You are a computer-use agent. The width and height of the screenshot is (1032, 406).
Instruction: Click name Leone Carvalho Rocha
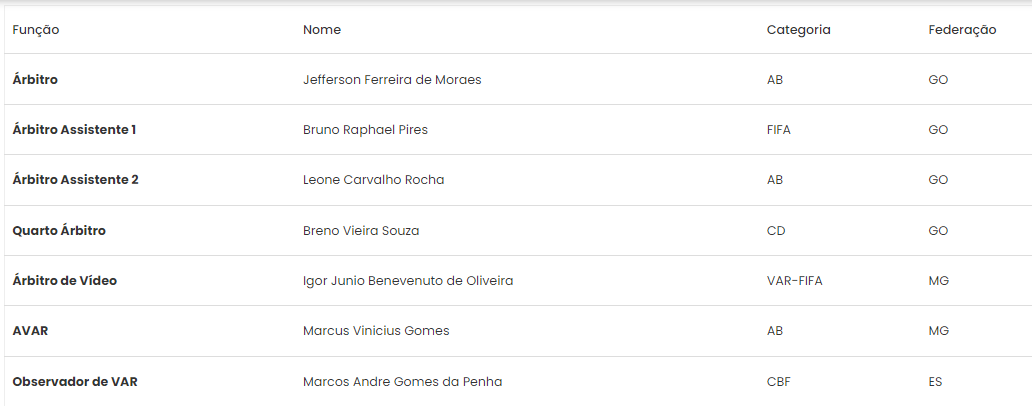tap(373, 180)
